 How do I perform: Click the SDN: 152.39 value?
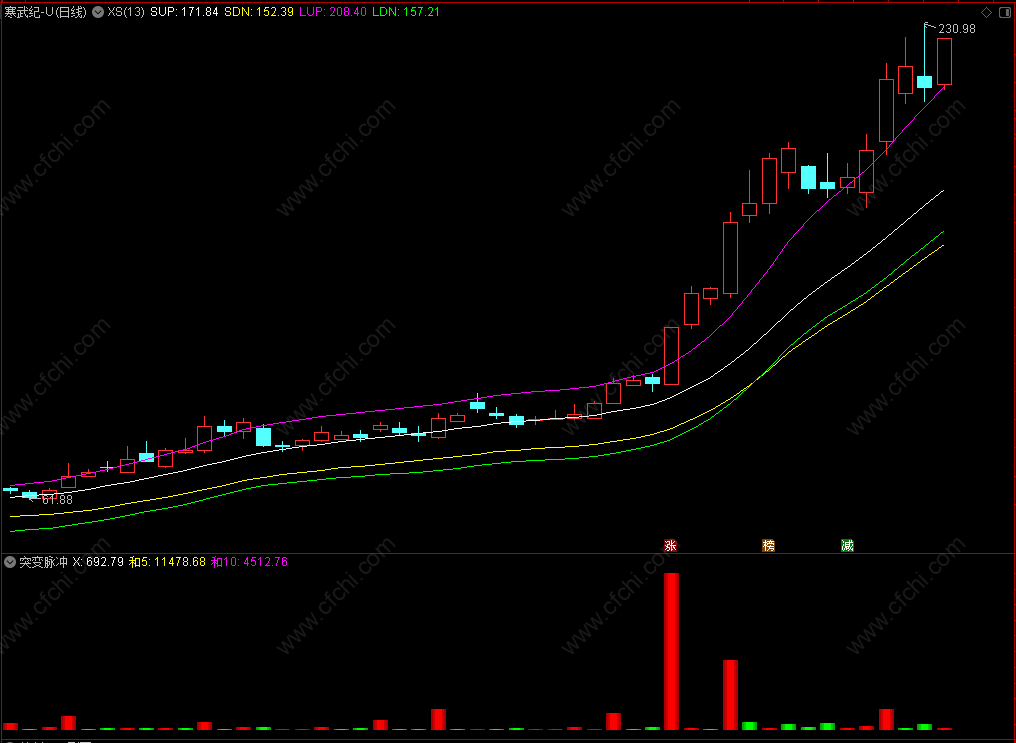tap(259, 12)
